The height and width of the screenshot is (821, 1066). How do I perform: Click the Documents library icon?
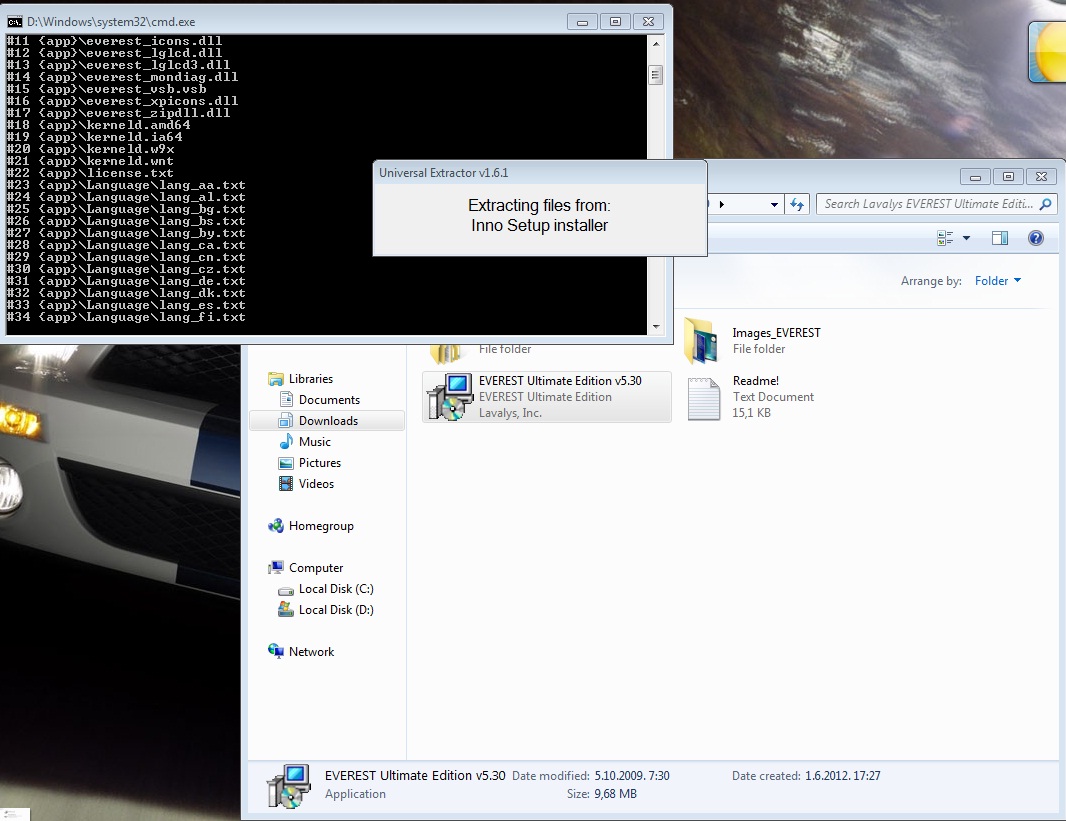pos(286,400)
